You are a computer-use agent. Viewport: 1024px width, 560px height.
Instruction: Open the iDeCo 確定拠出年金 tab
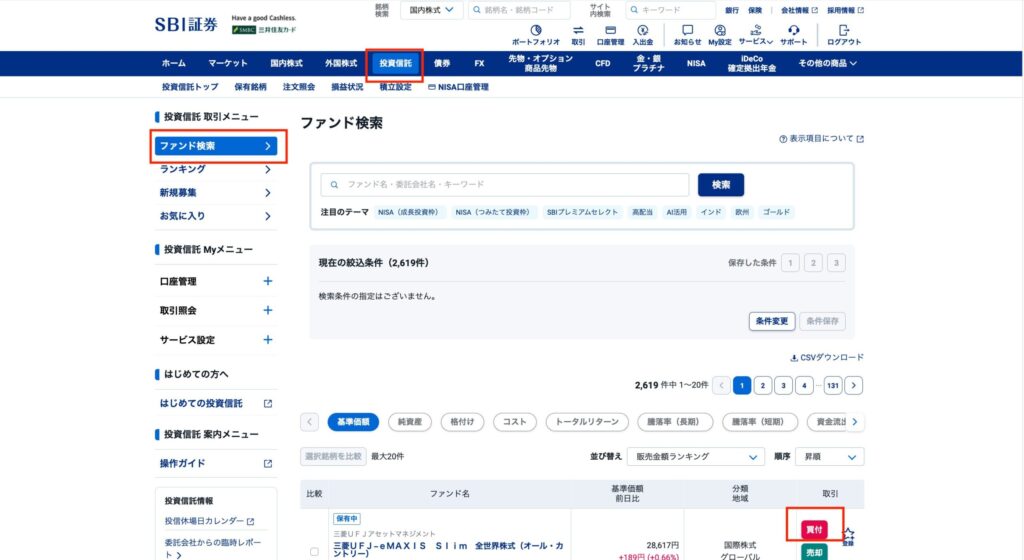click(x=752, y=63)
